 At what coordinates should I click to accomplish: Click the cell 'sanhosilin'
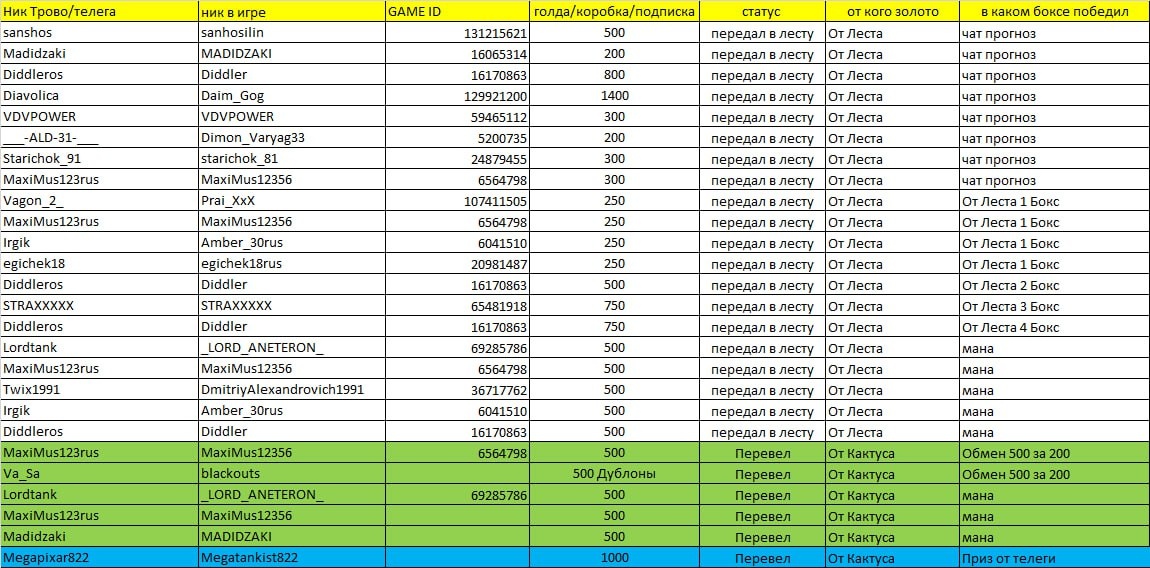click(x=292, y=33)
